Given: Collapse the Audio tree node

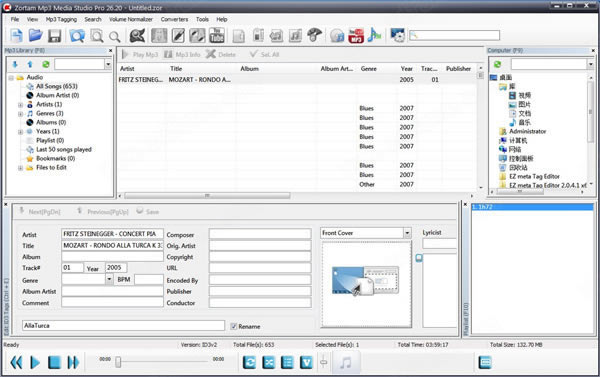Looking at the screenshot, I should [x=11, y=77].
